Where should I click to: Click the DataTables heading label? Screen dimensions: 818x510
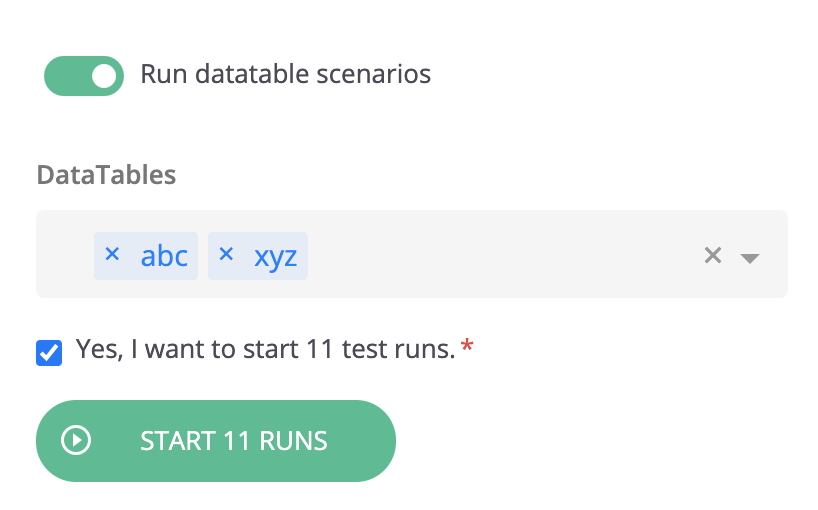click(x=106, y=175)
